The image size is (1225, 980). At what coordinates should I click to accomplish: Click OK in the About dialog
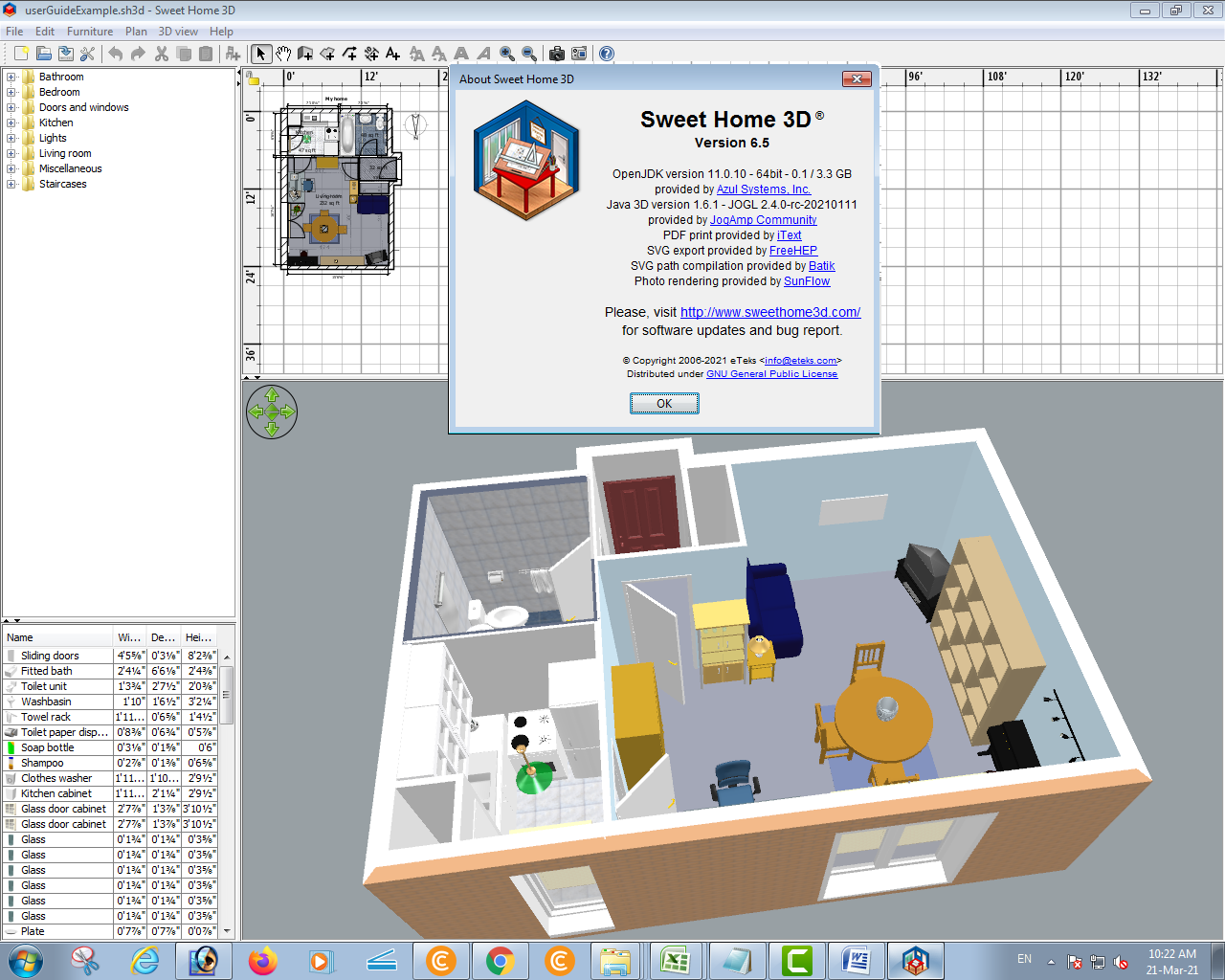[x=664, y=404]
